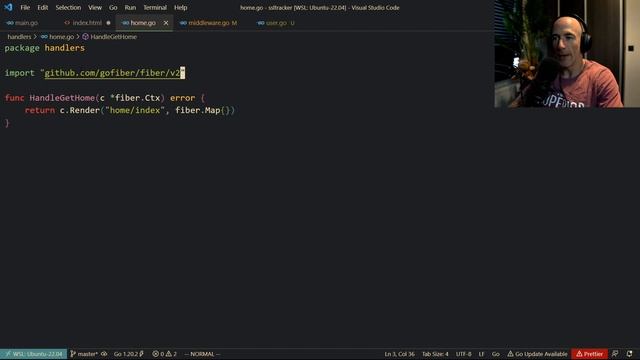Open the Run menu

(130, 7)
